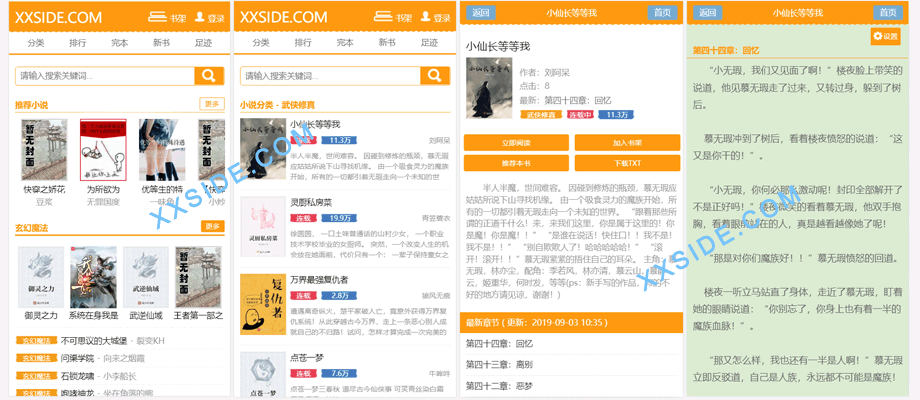Open 小仙长等等我 title in the category list
This screenshot has width=920, height=400.
[315, 124]
